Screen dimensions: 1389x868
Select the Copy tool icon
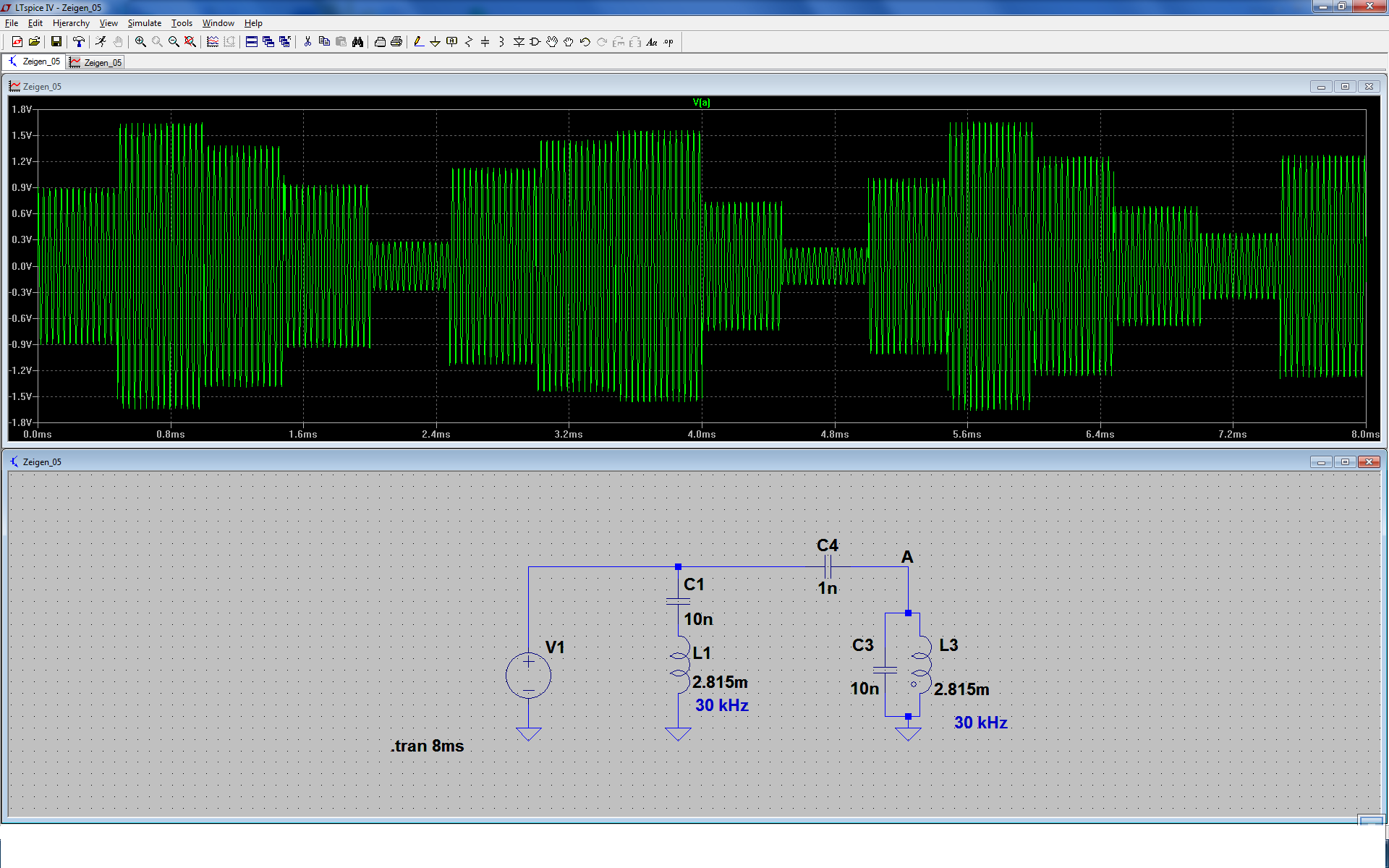click(x=324, y=42)
